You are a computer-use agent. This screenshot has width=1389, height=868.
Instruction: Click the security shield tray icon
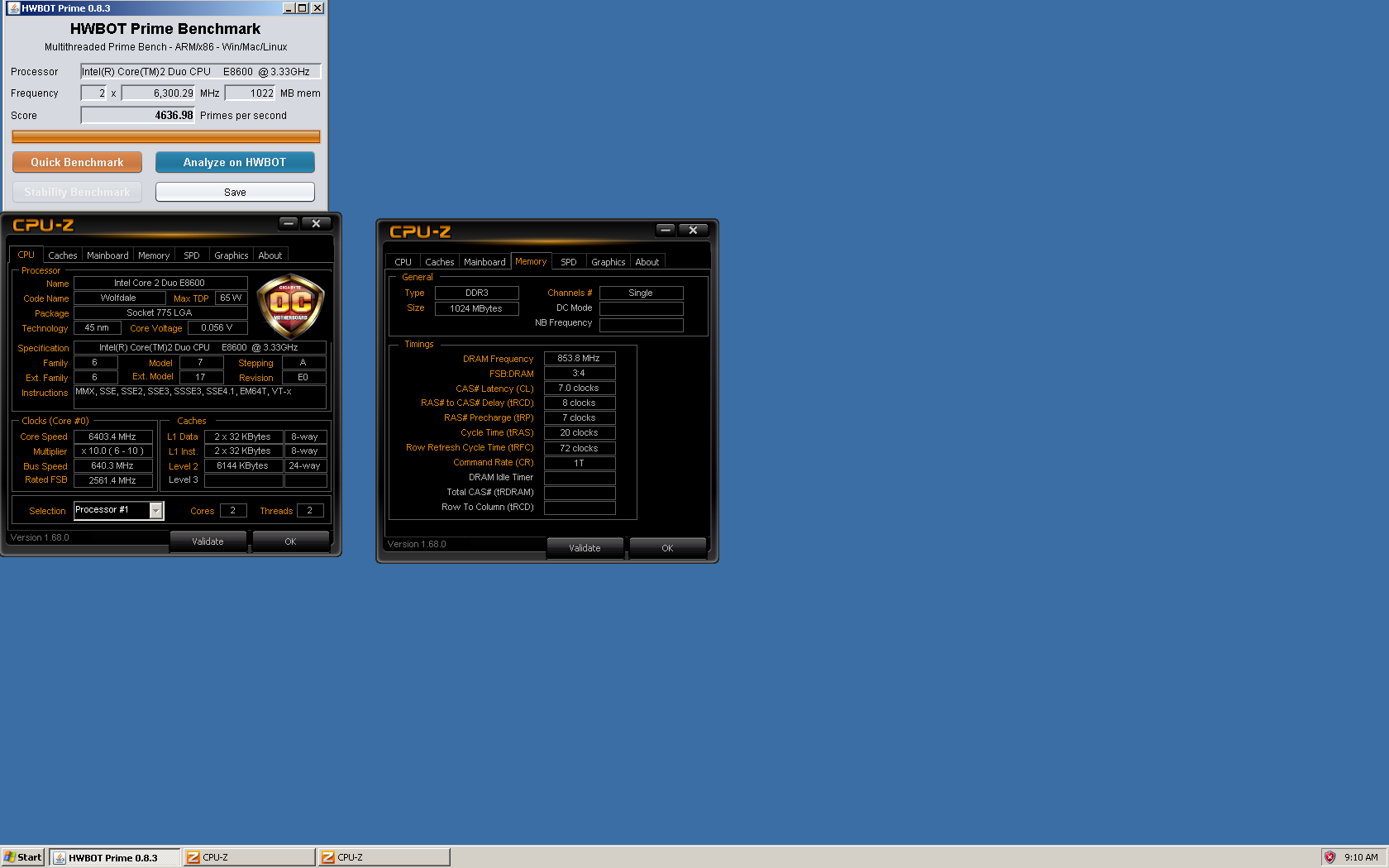click(1329, 857)
